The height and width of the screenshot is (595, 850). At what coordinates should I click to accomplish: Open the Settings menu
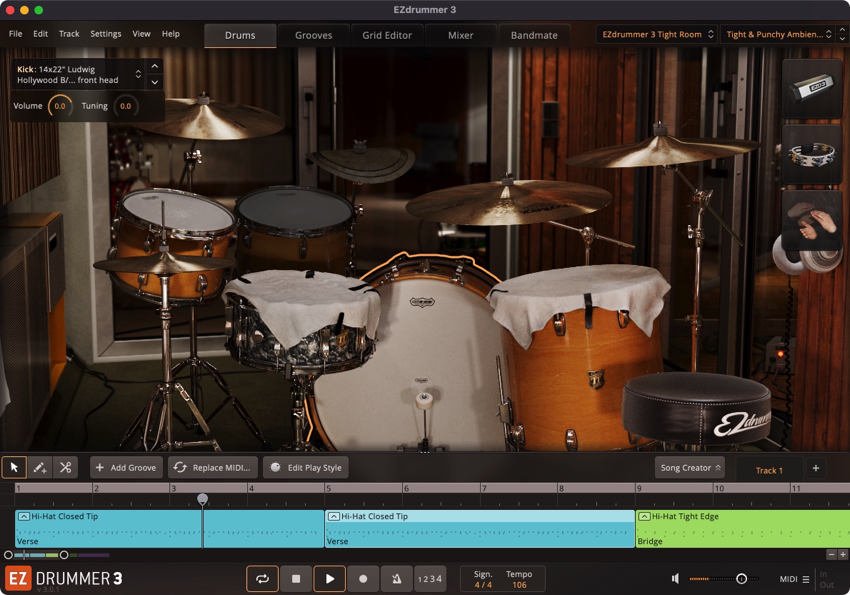[x=106, y=34]
